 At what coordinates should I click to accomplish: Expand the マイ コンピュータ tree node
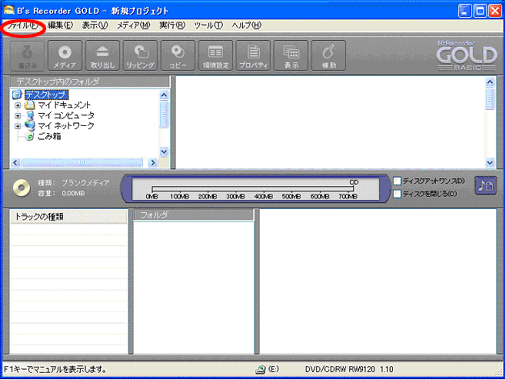coord(18,116)
